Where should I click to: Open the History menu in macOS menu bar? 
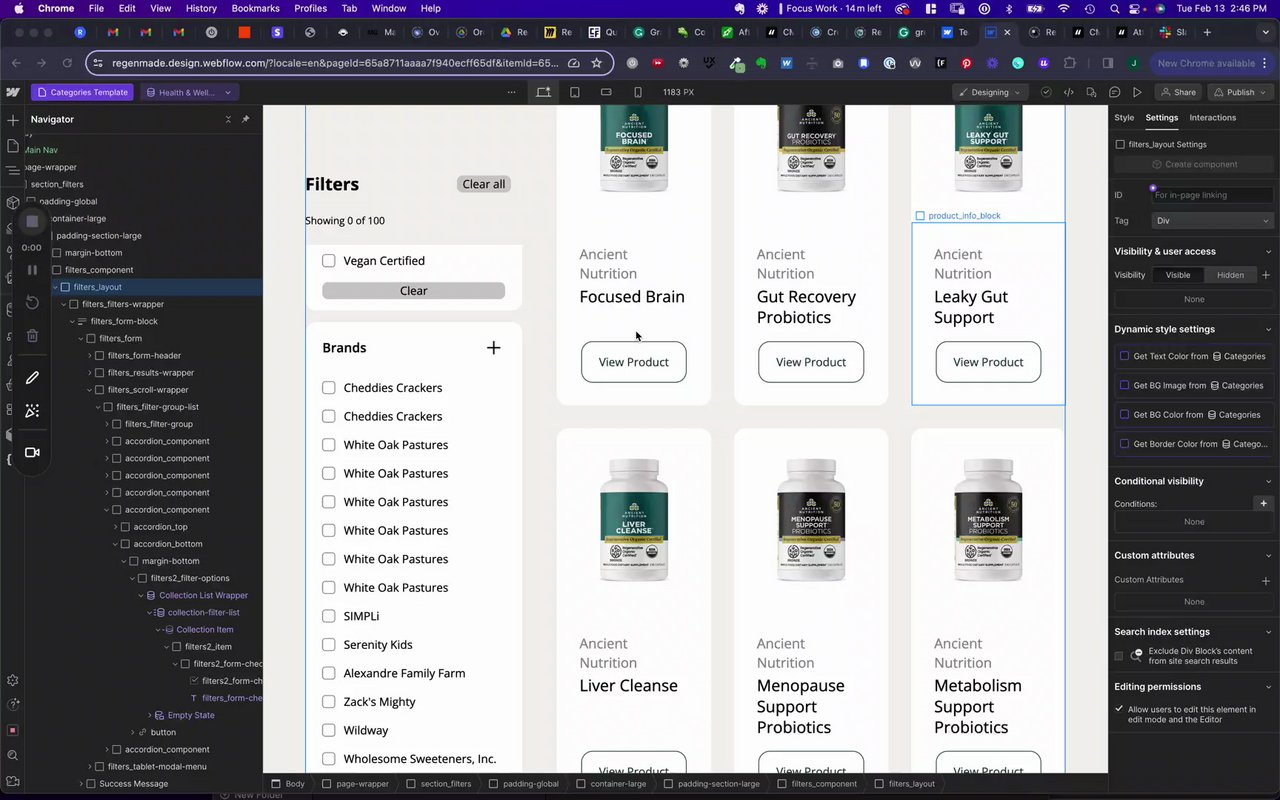(x=201, y=8)
